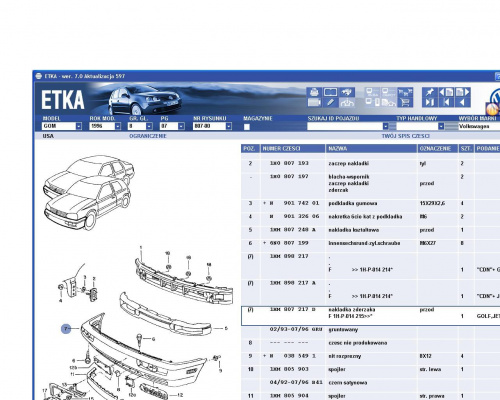Expand the NR RYSUNKU dropdown
500x400 pixels.
228,126
